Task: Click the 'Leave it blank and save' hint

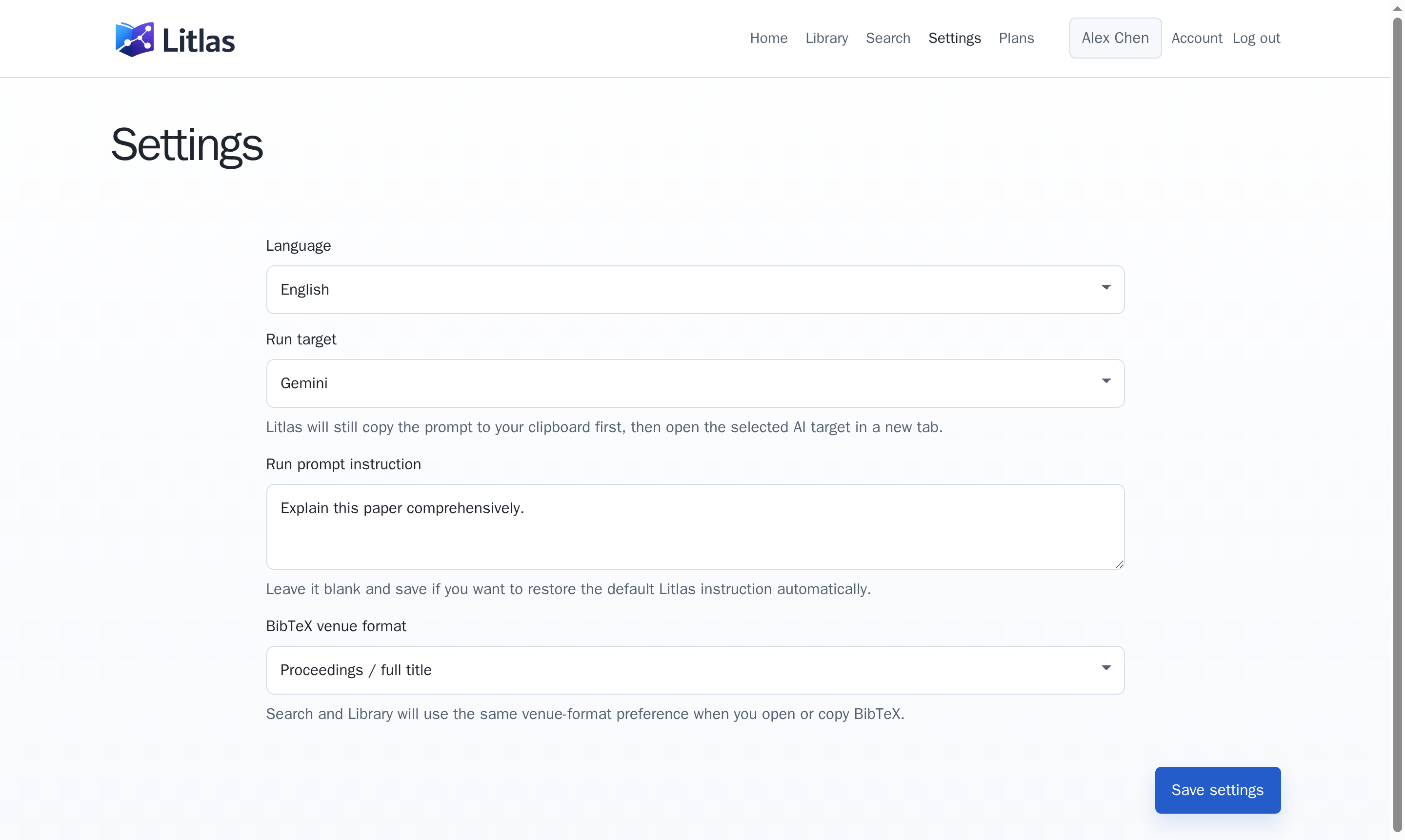Action: (568, 589)
